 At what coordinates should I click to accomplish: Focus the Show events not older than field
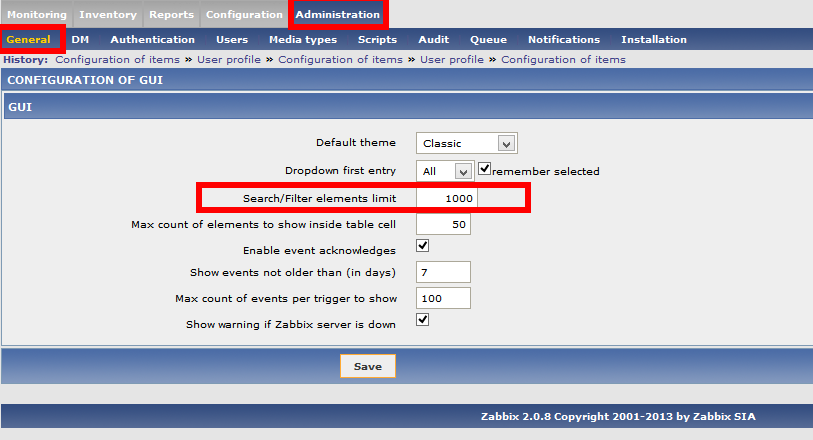[443, 273]
